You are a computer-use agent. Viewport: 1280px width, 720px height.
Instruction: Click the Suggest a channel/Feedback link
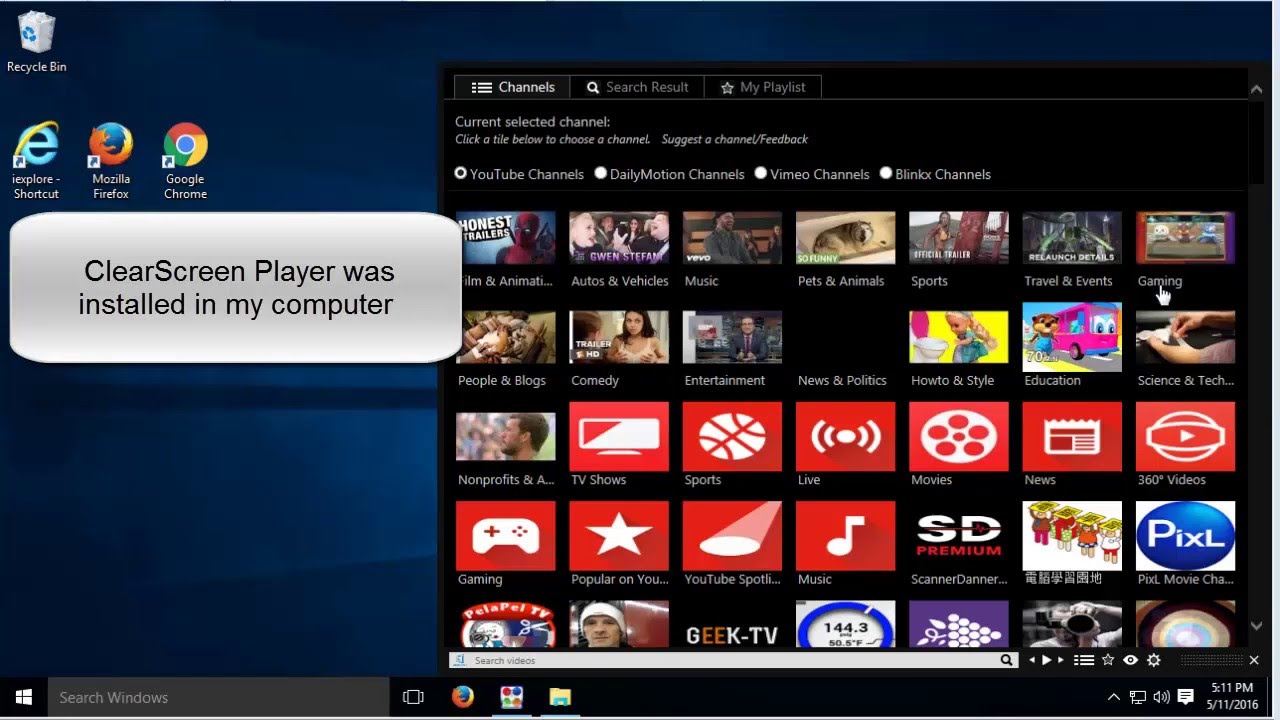click(x=735, y=139)
